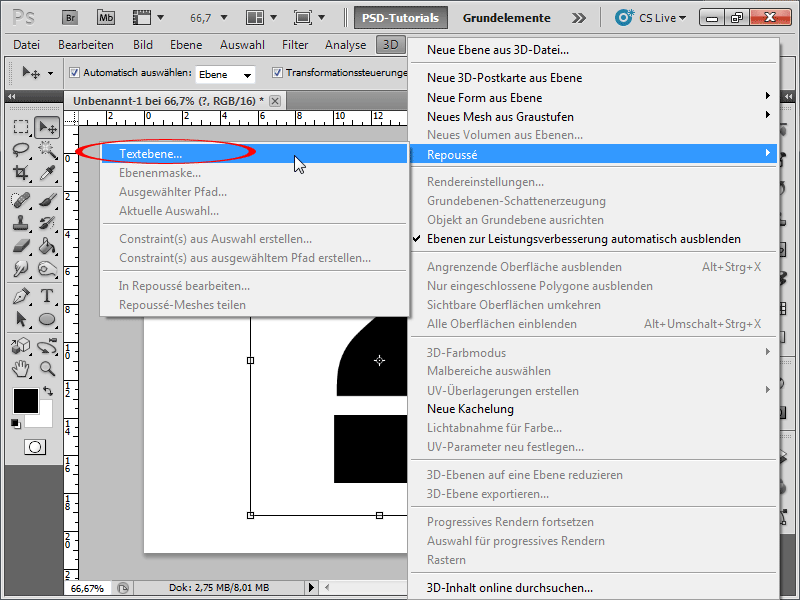
Task: Open the Auswahl menu
Action: click(x=242, y=45)
